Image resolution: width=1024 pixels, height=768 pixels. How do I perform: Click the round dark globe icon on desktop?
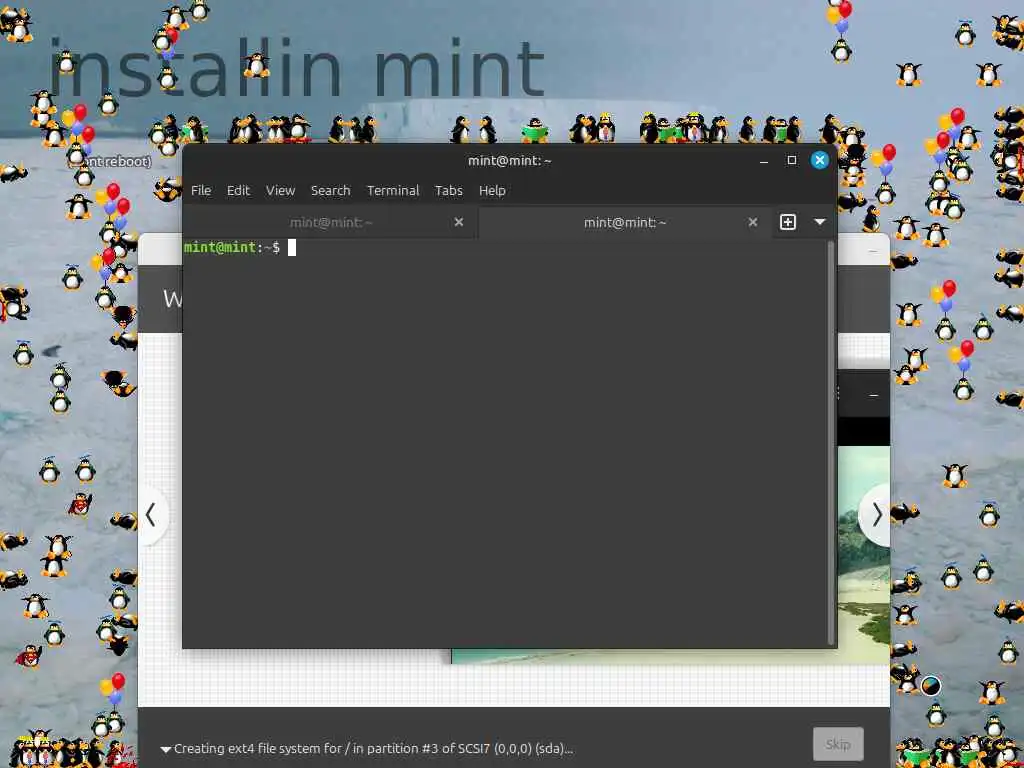pos(931,686)
